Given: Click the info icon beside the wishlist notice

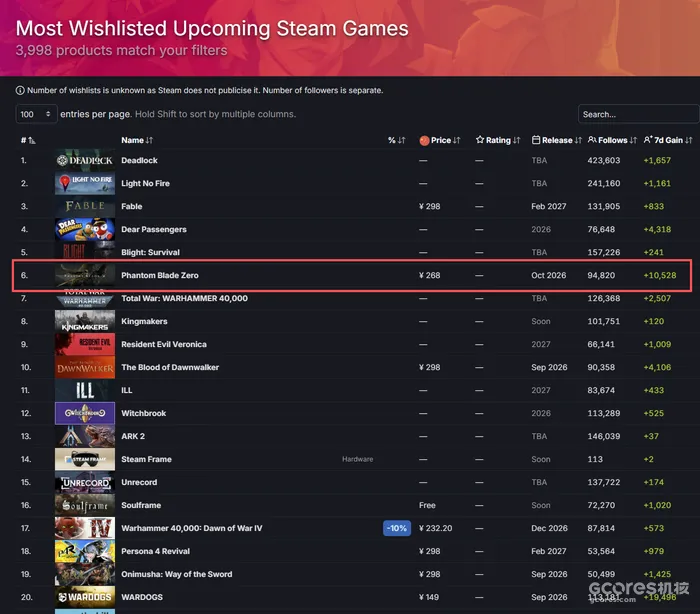Looking at the screenshot, I should tap(20, 90).
